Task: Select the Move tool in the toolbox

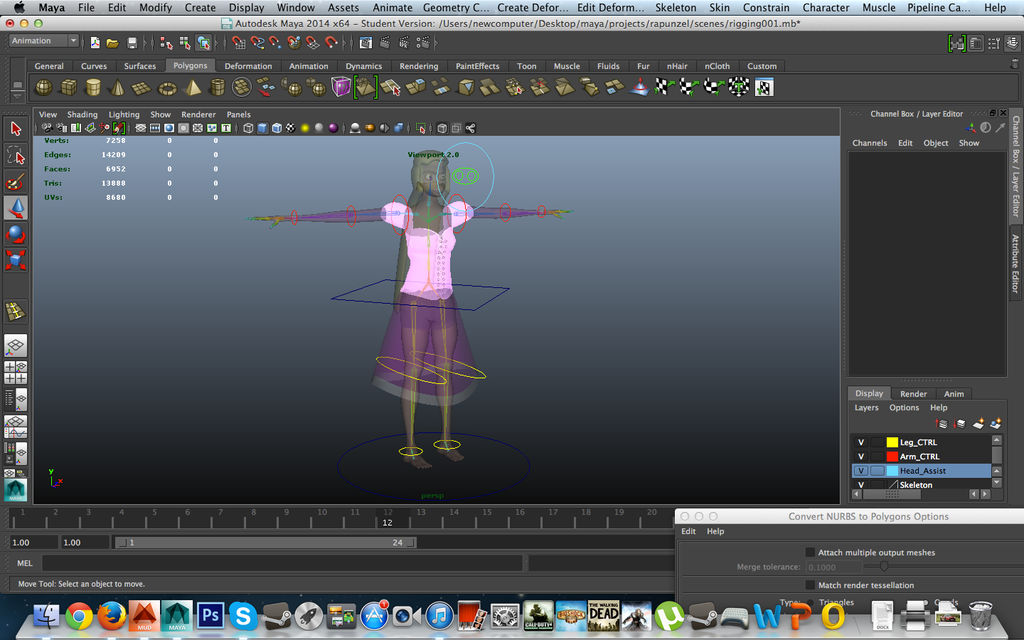Action: click(15, 208)
